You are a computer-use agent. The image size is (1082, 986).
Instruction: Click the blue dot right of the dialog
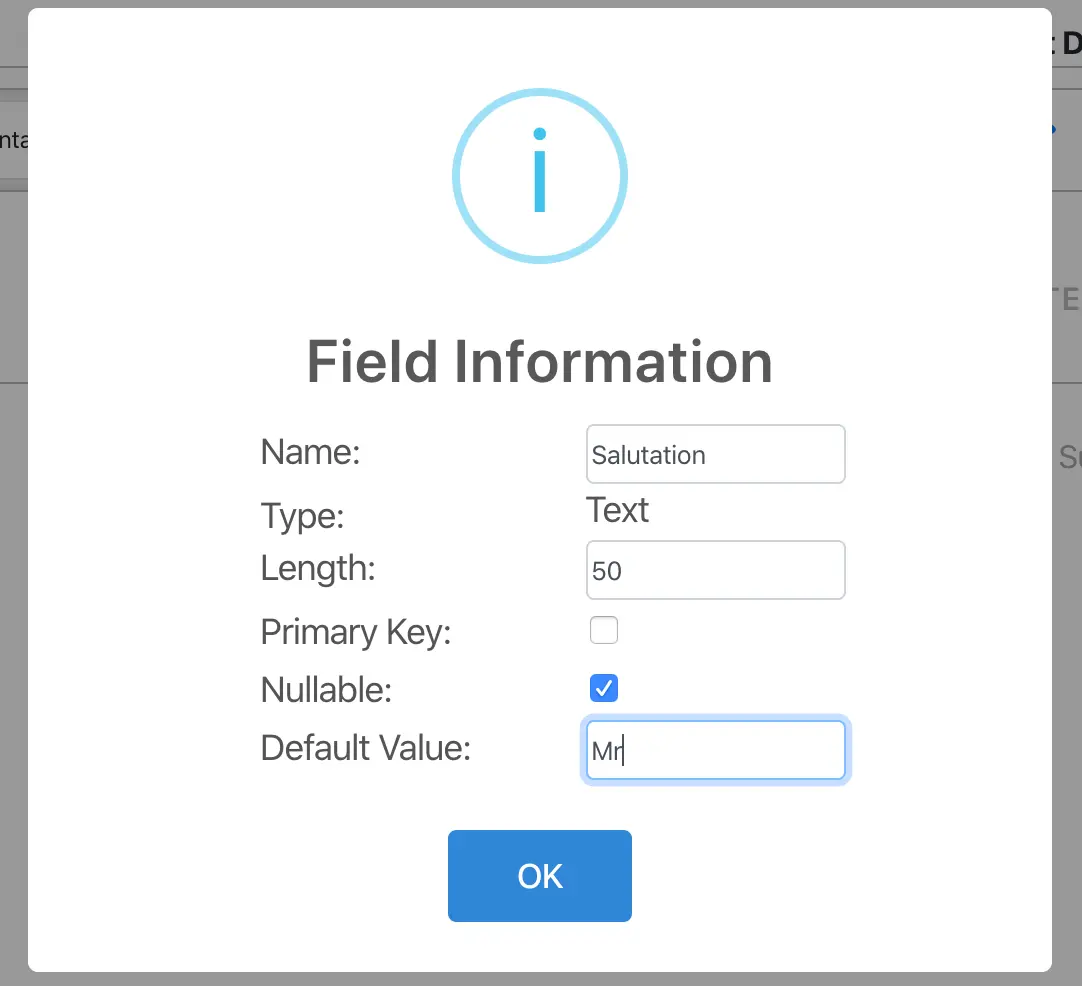1053,130
